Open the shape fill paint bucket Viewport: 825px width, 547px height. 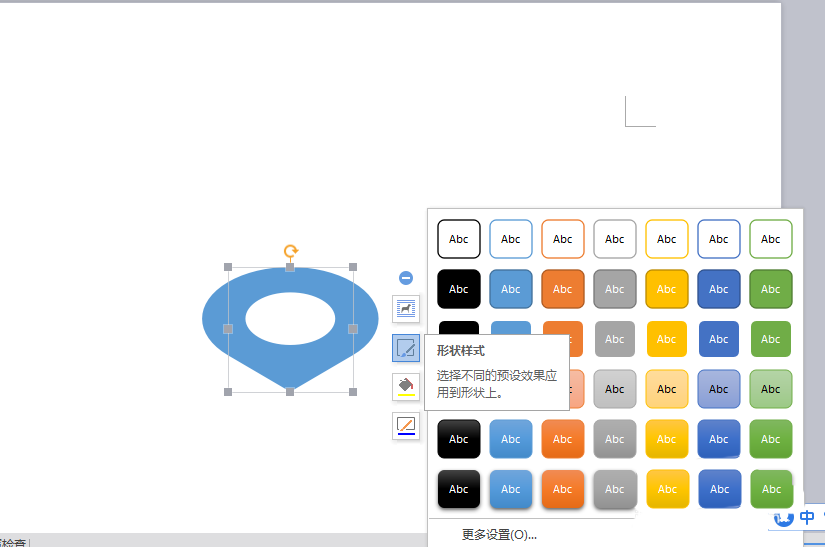(405, 387)
